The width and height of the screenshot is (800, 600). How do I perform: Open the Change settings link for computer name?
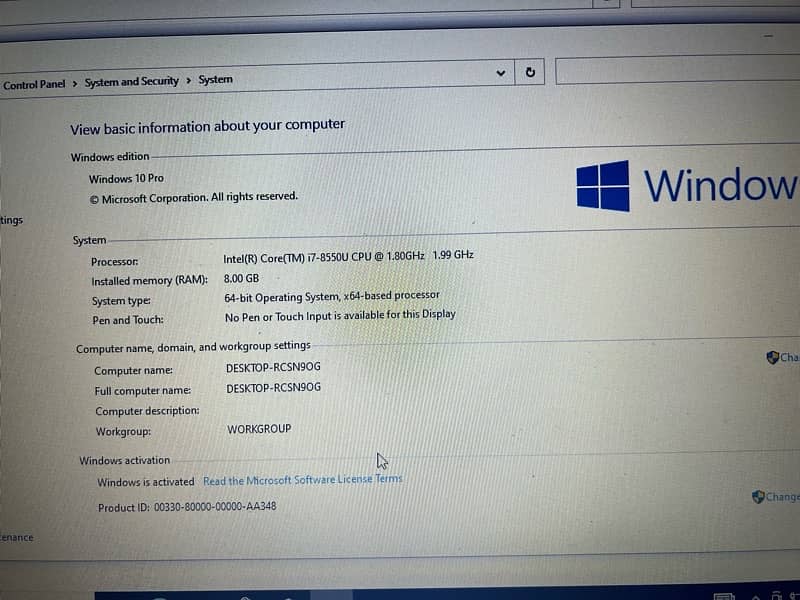pyautogui.click(x=789, y=357)
